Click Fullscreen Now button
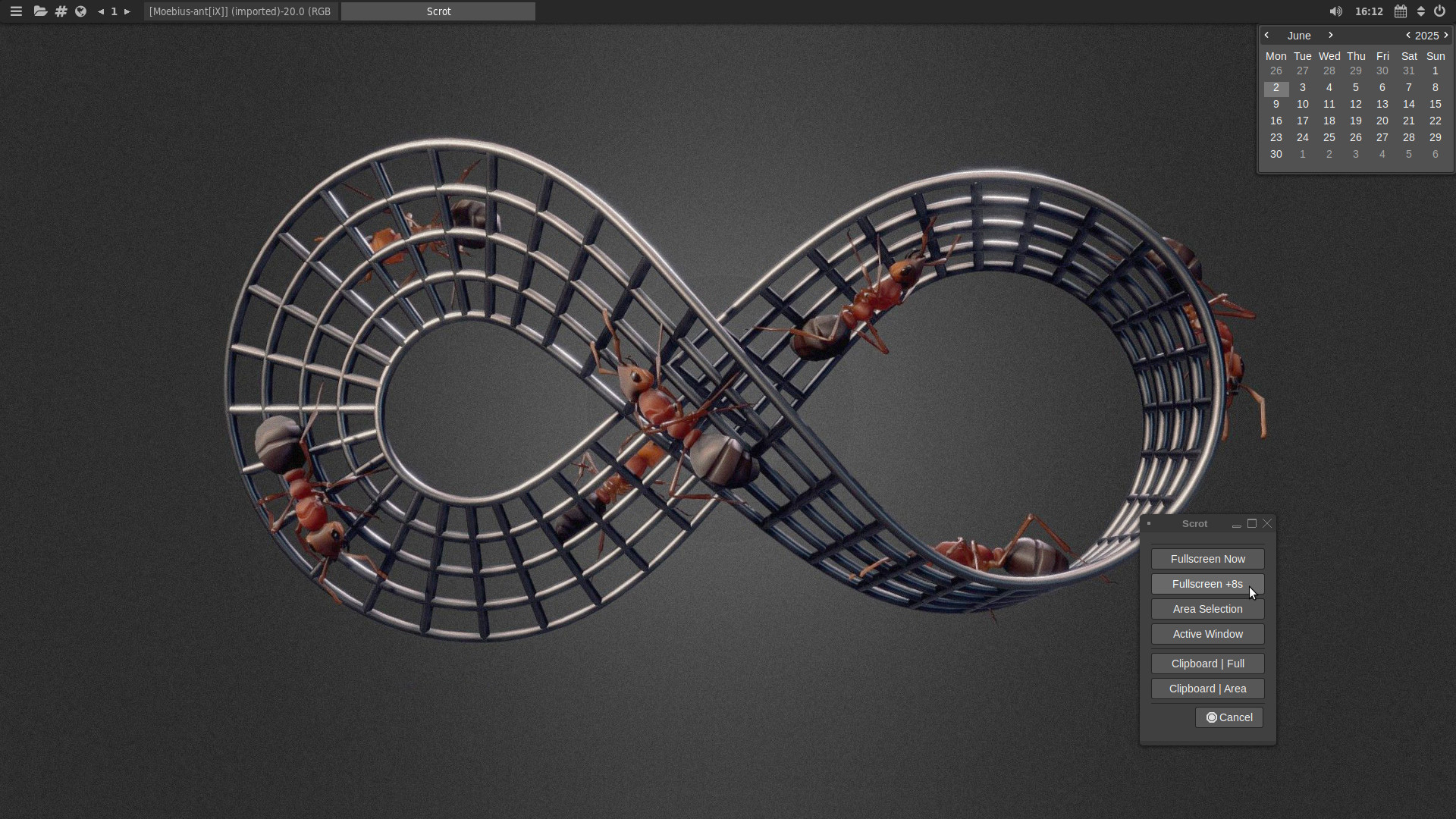This screenshot has height=819, width=1456. [1208, 559]
